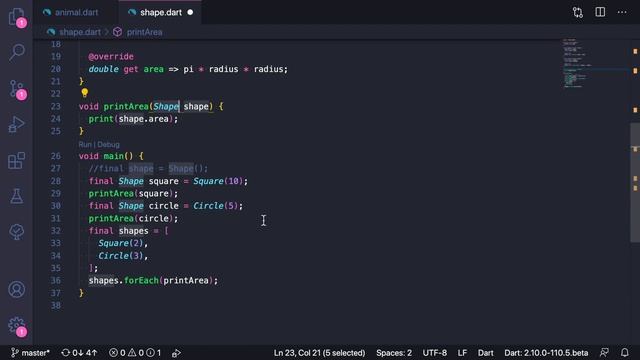Image resolution: width=640 pixels, height=360 pixels.
Task: Split the editor to the right
Action: (x=600, y=12)
